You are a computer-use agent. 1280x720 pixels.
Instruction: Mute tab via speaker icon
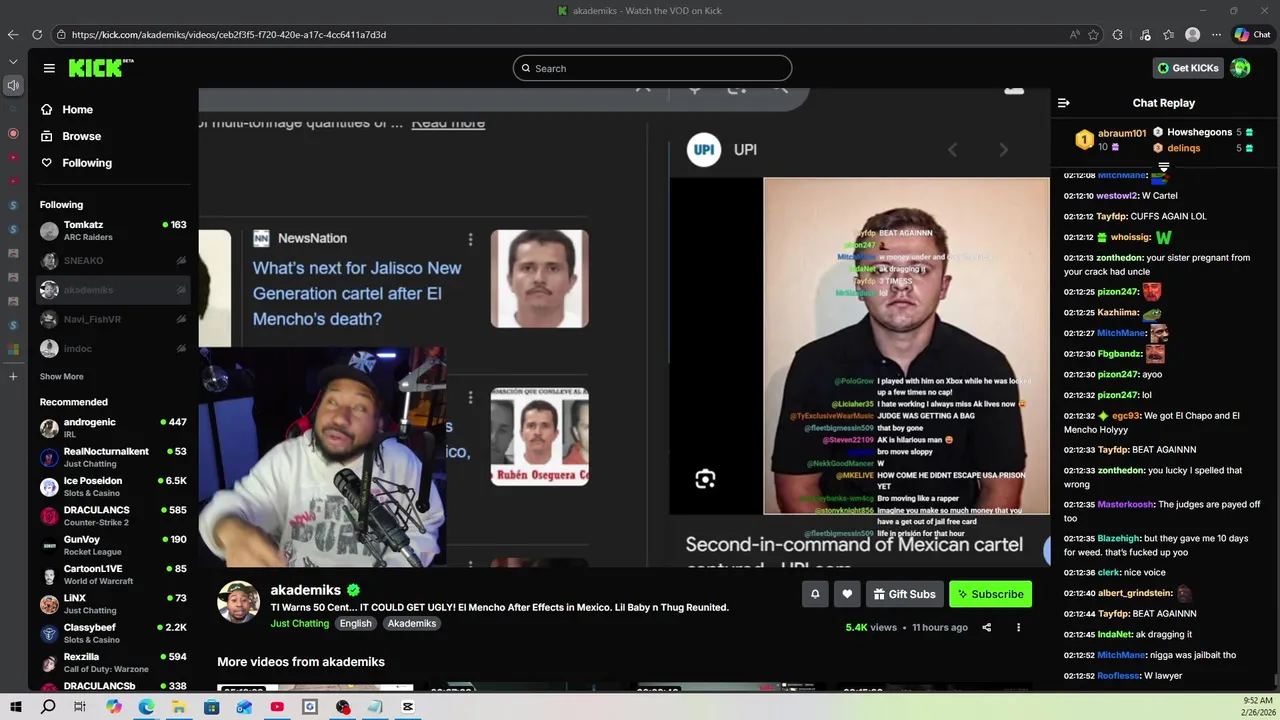(13, 85)
